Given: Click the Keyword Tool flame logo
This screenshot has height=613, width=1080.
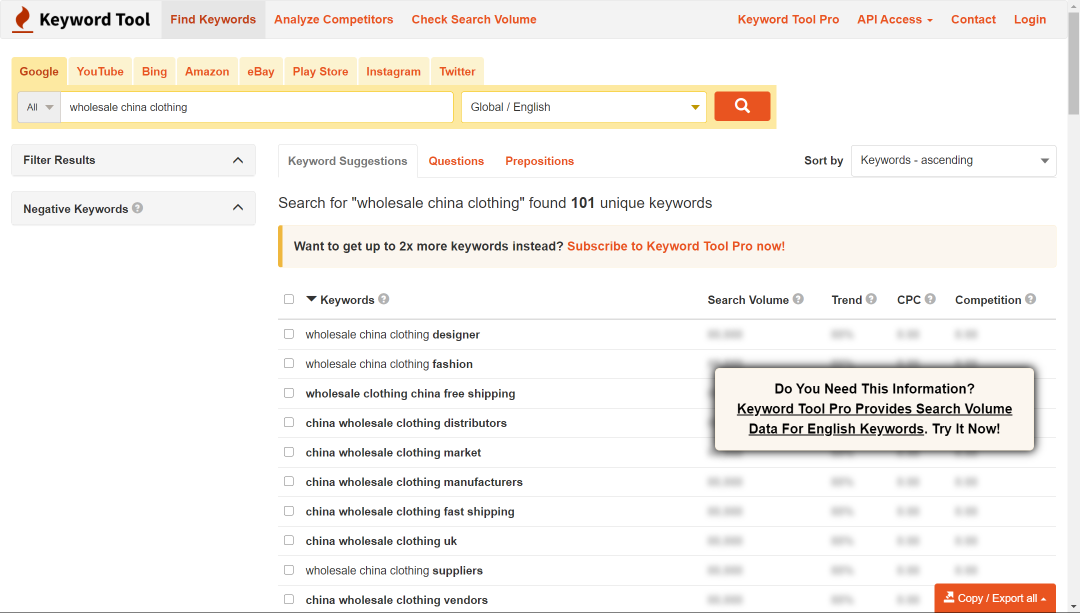Looking at the screenshot, I should pos(22,19).
